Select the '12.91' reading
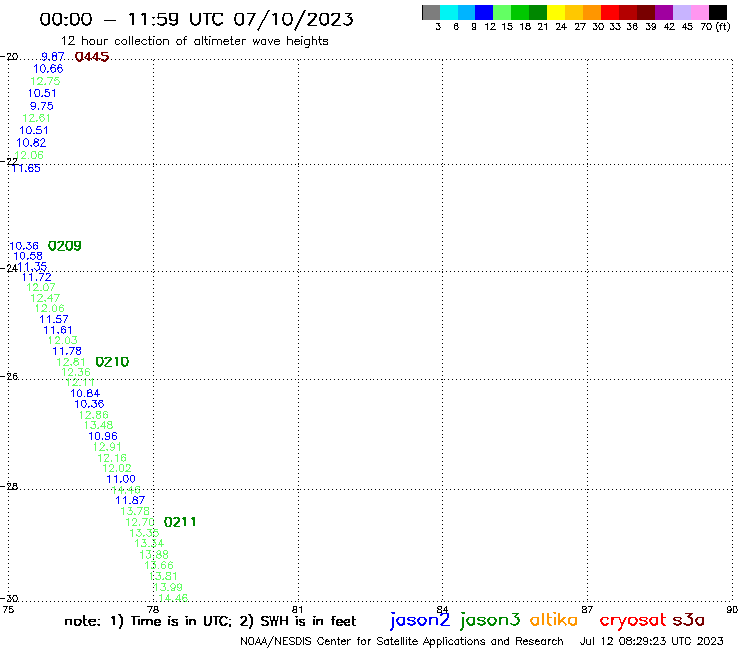The width and height of the screenshot is (740, 650). (108, 447)
